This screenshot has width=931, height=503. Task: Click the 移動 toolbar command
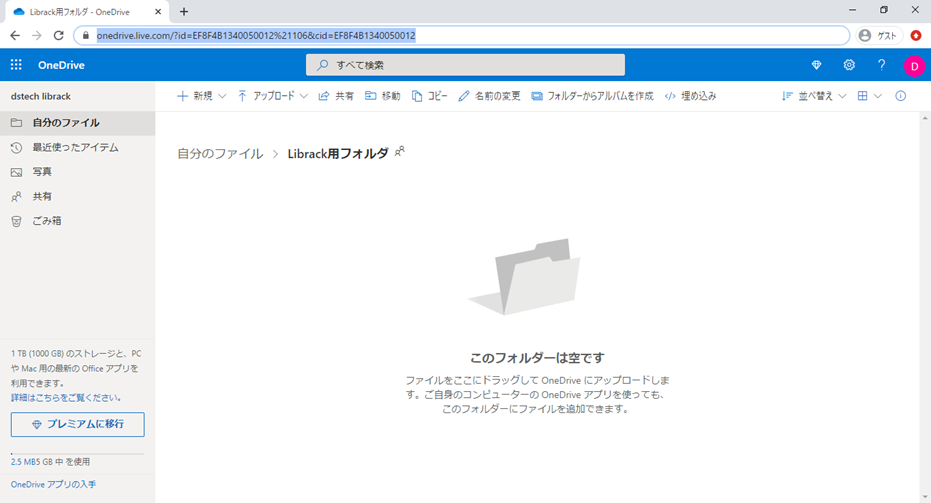pyautogui.click(x=382, y=96)
